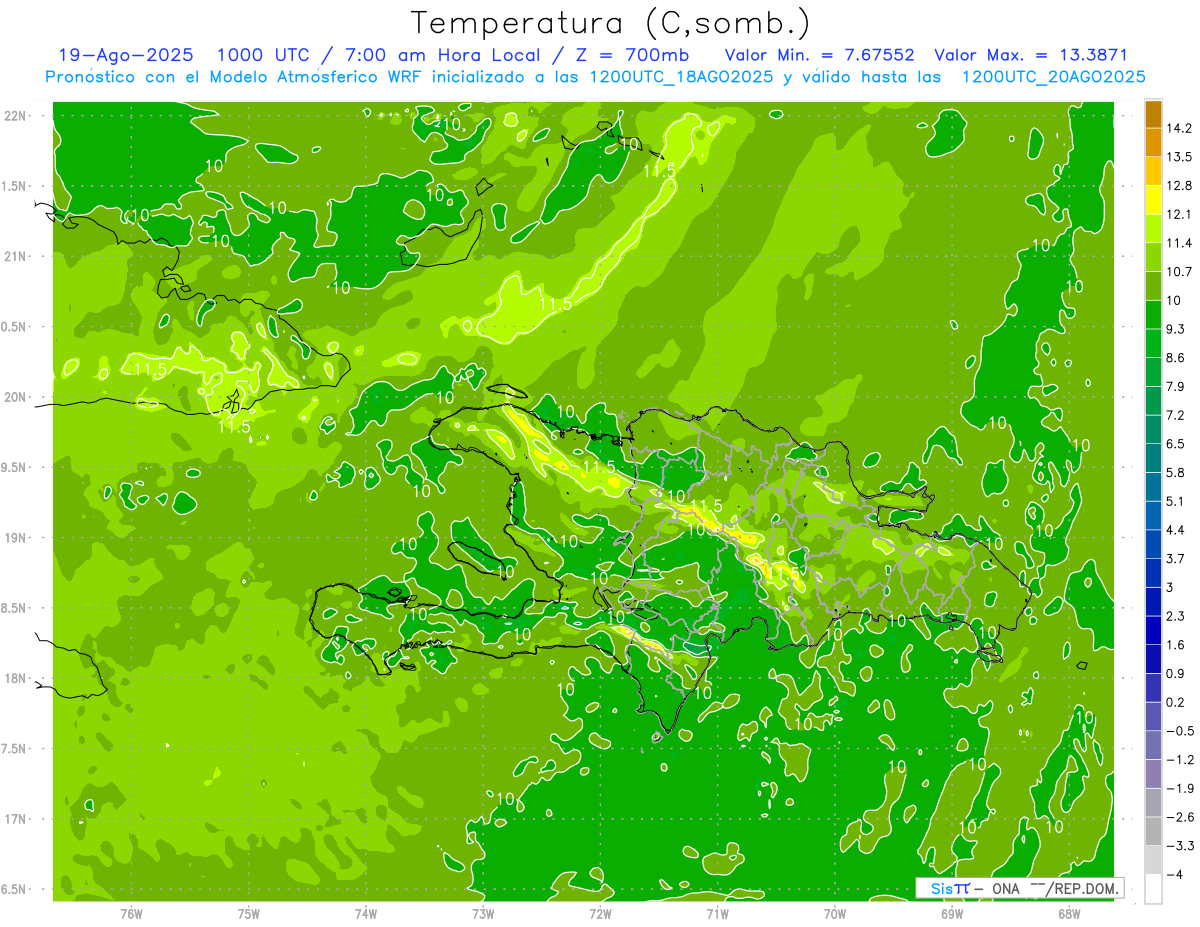Click the 'Pronostico con el Modelo Atmosferico WRF' line
This screenshot has width=1200, height=927.
point(595,77)
